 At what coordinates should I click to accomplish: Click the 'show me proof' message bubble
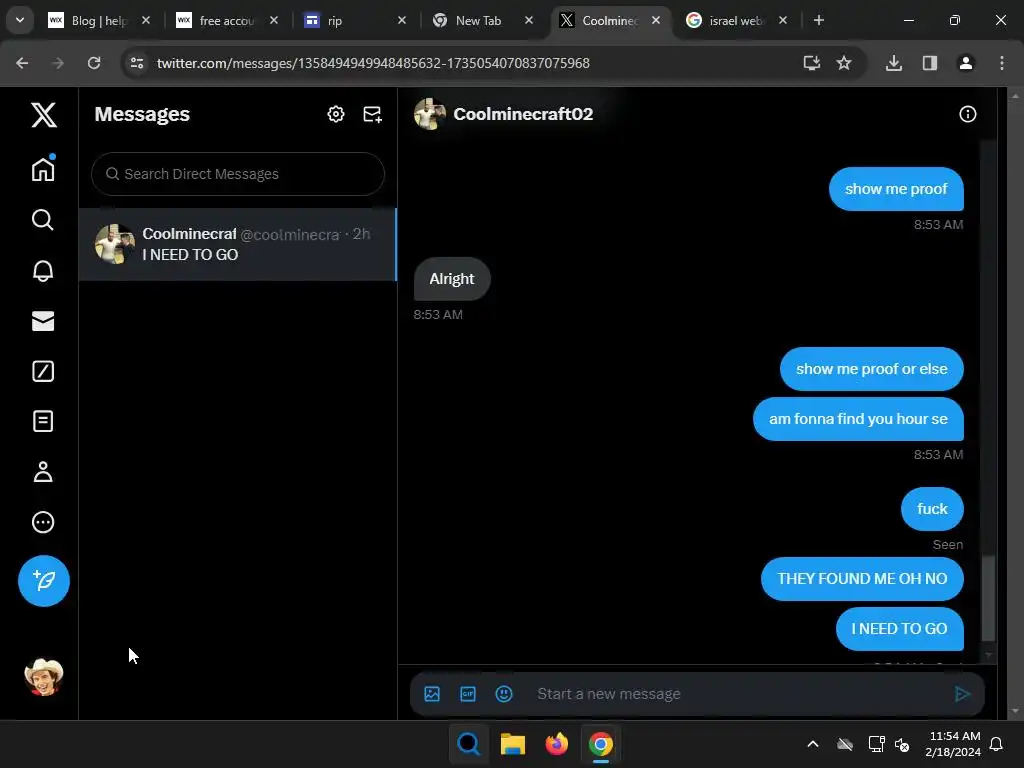(x=896, y=189)
